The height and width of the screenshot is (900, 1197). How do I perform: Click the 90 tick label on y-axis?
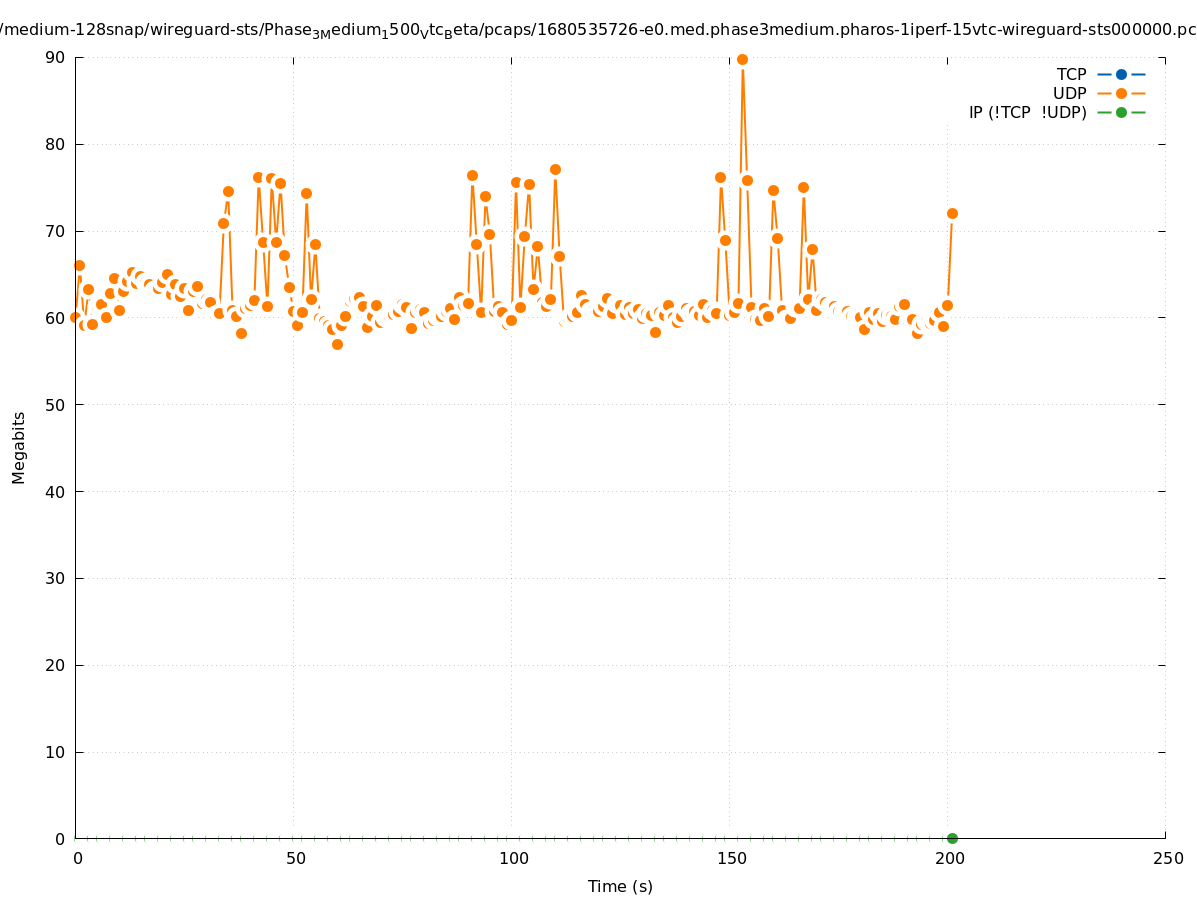(55, 57)
